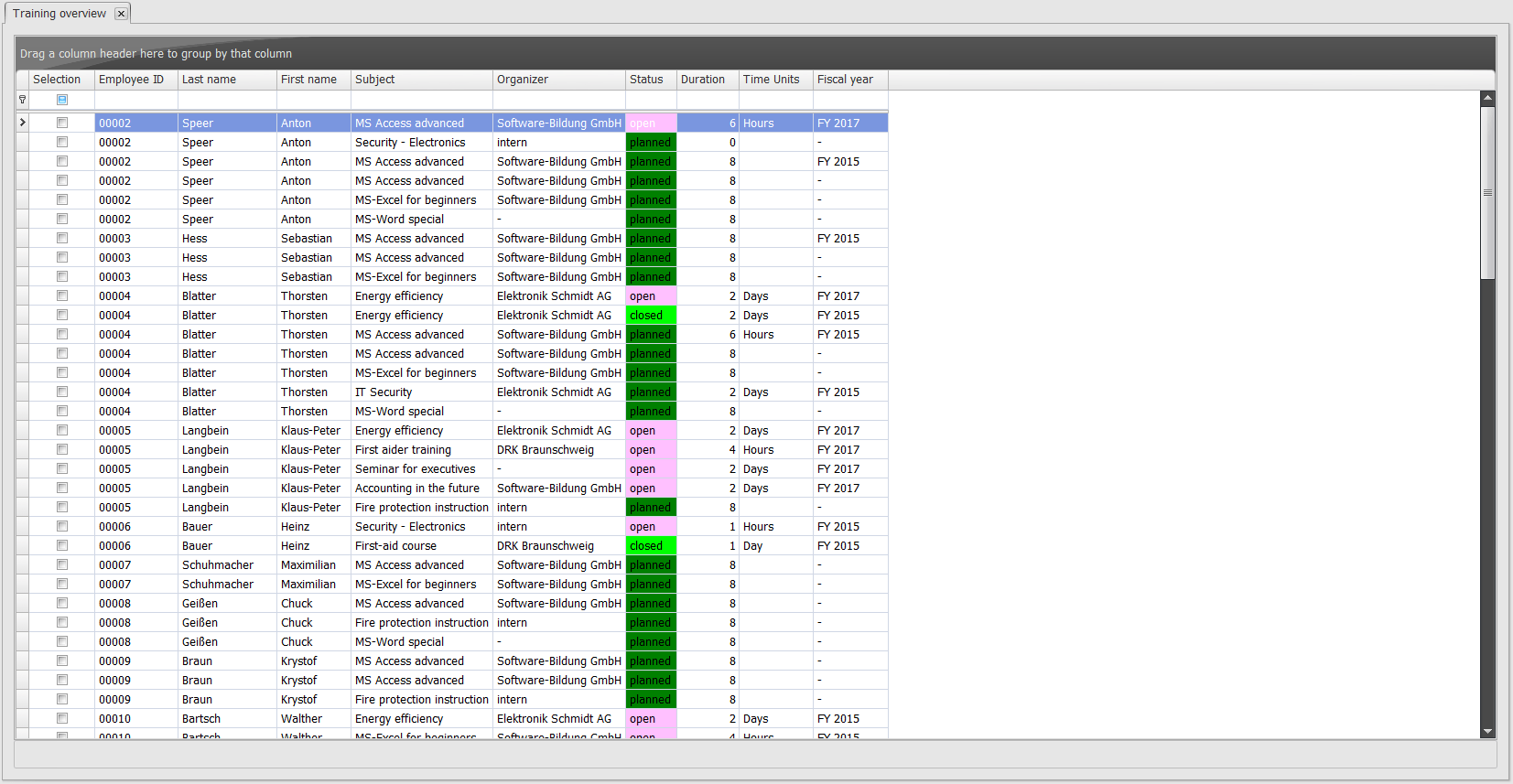Image resolution: width=1513 pixels, height=784 pixels.
Task: Switch to the Training overview tab
Action: tap(59, 14)
